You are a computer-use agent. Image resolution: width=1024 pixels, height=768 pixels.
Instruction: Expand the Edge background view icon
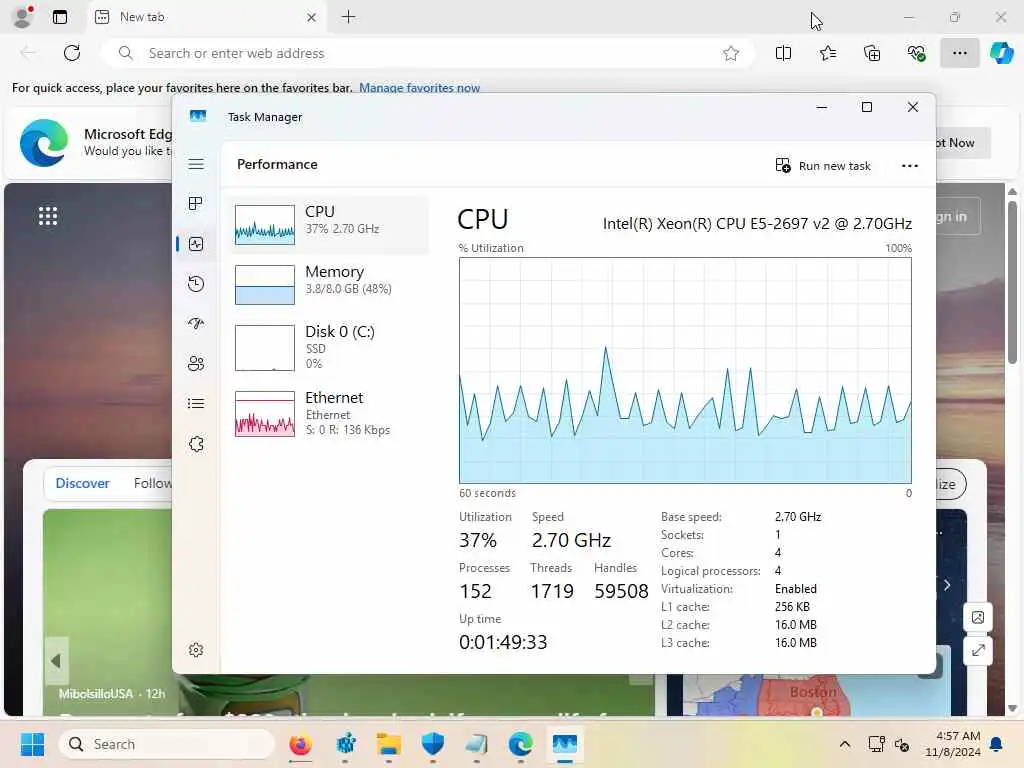(978, 650)
